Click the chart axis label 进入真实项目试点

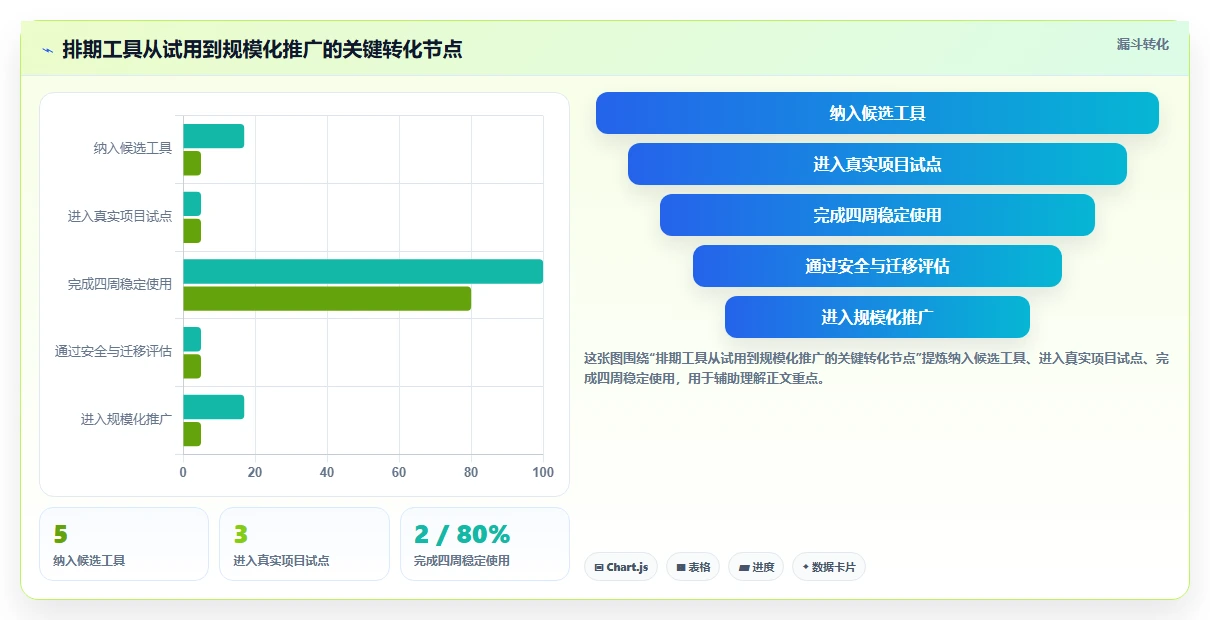click(120, 216)
